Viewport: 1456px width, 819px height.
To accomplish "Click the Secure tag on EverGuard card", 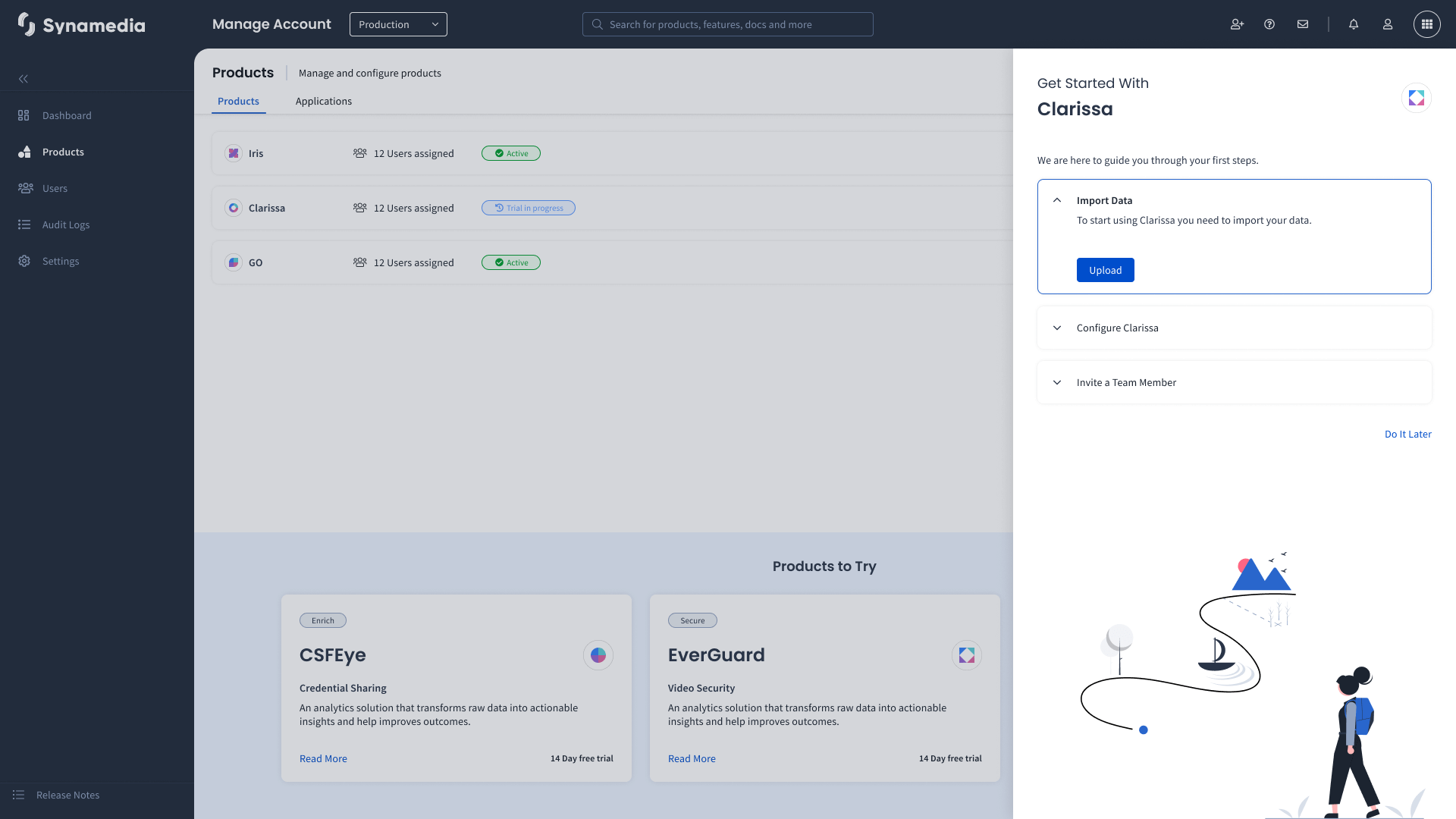I will click(x=692, y=620).
